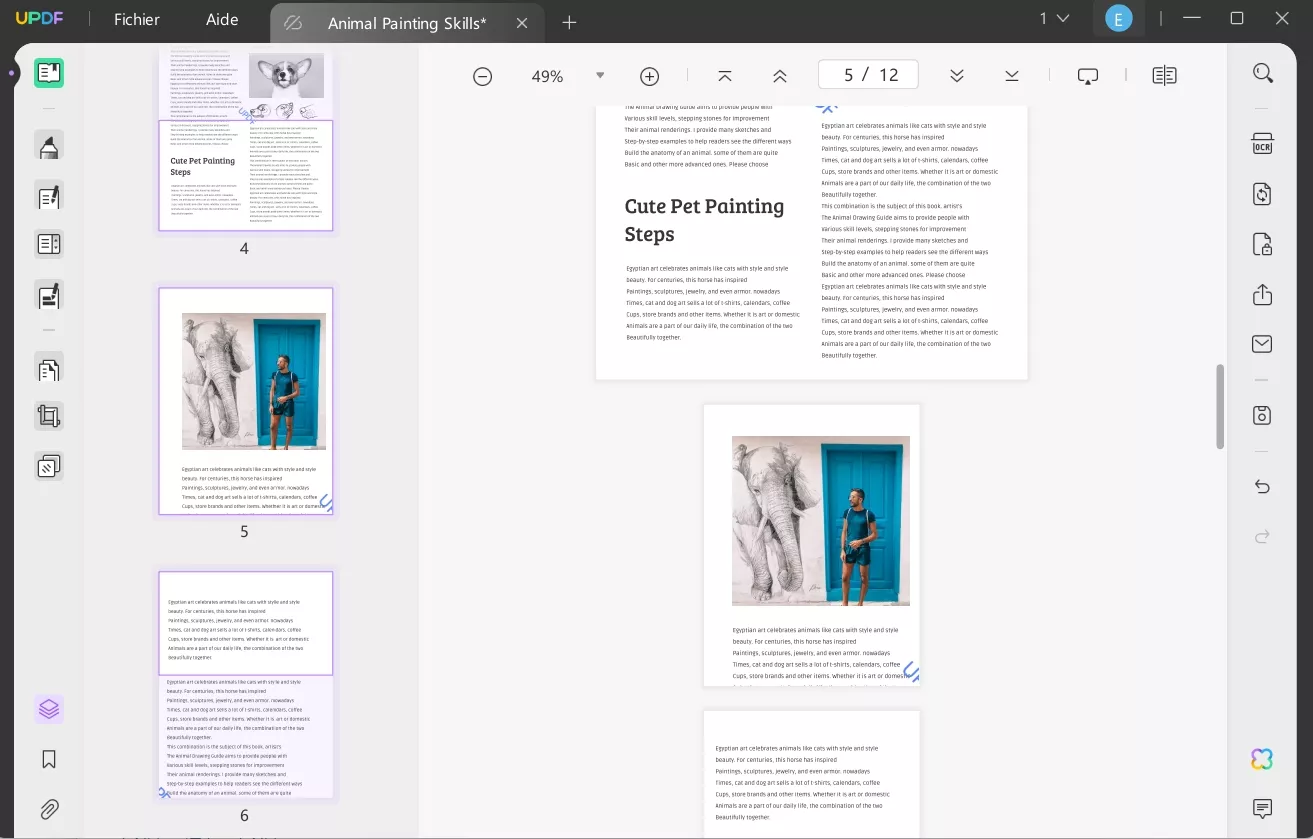This screenshot has width=1313, height=839.
Task: Open the window count dropdown showing 1
Action: pyautogui.click(x=1054, y=19)
